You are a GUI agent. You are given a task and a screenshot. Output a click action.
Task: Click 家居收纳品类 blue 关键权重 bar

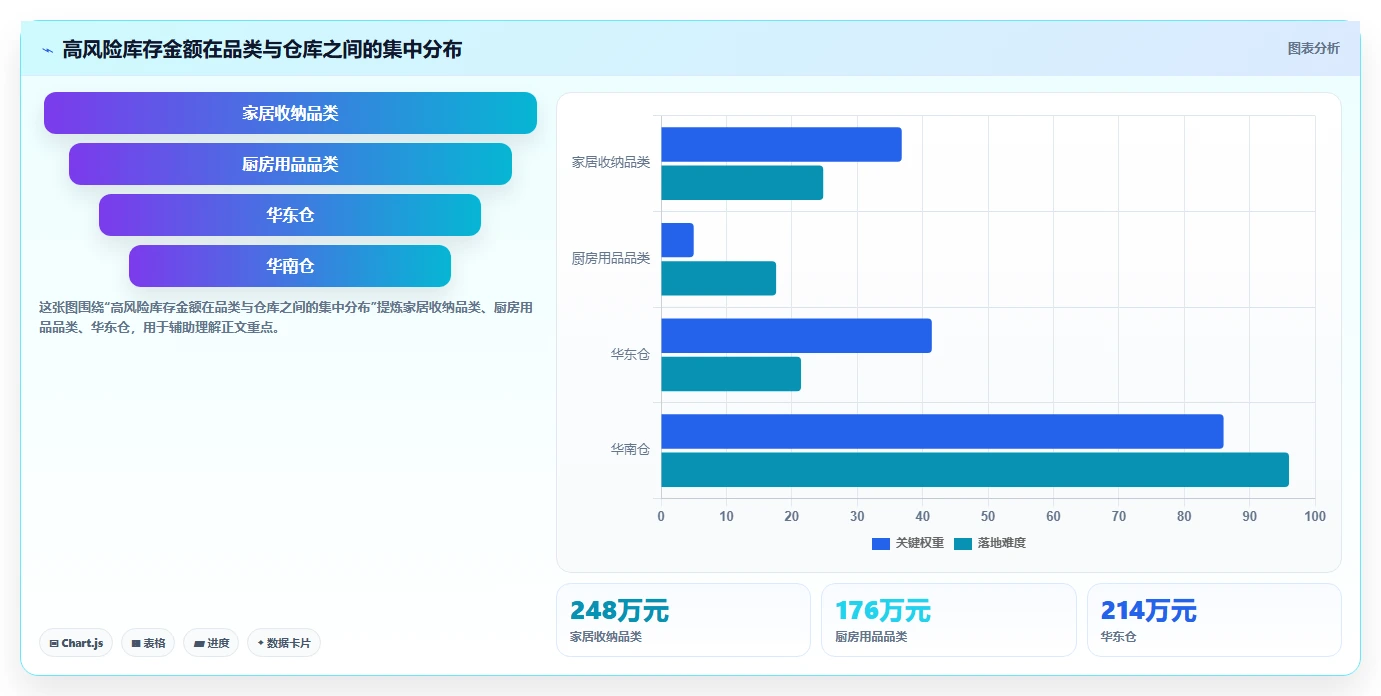click(x=781, y=144)
